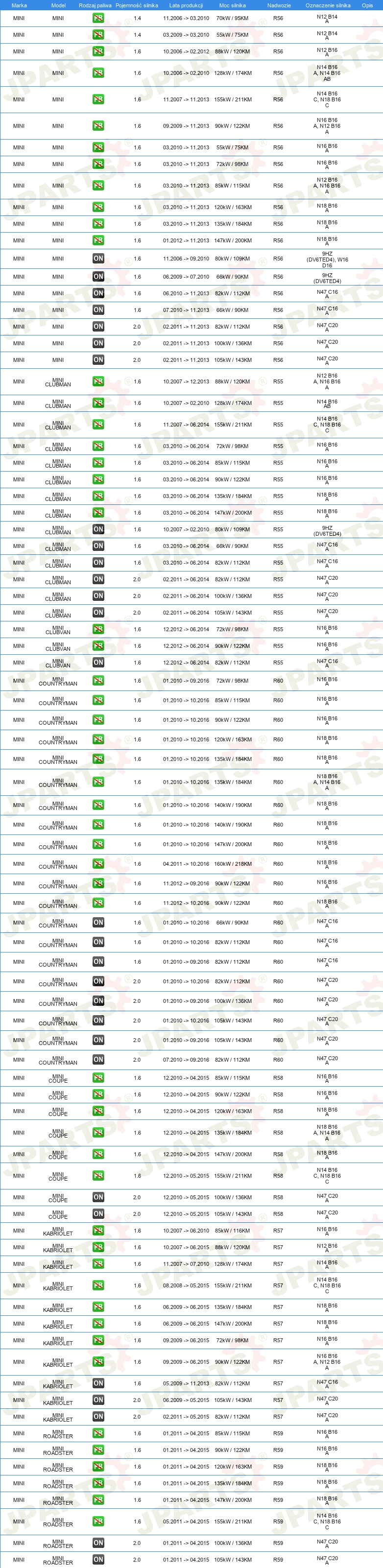Viewport: 383px width, 1568px height.
Task: Select the '05.2011 -> 04.2015' production years cell
Action: click(186, 1522)
